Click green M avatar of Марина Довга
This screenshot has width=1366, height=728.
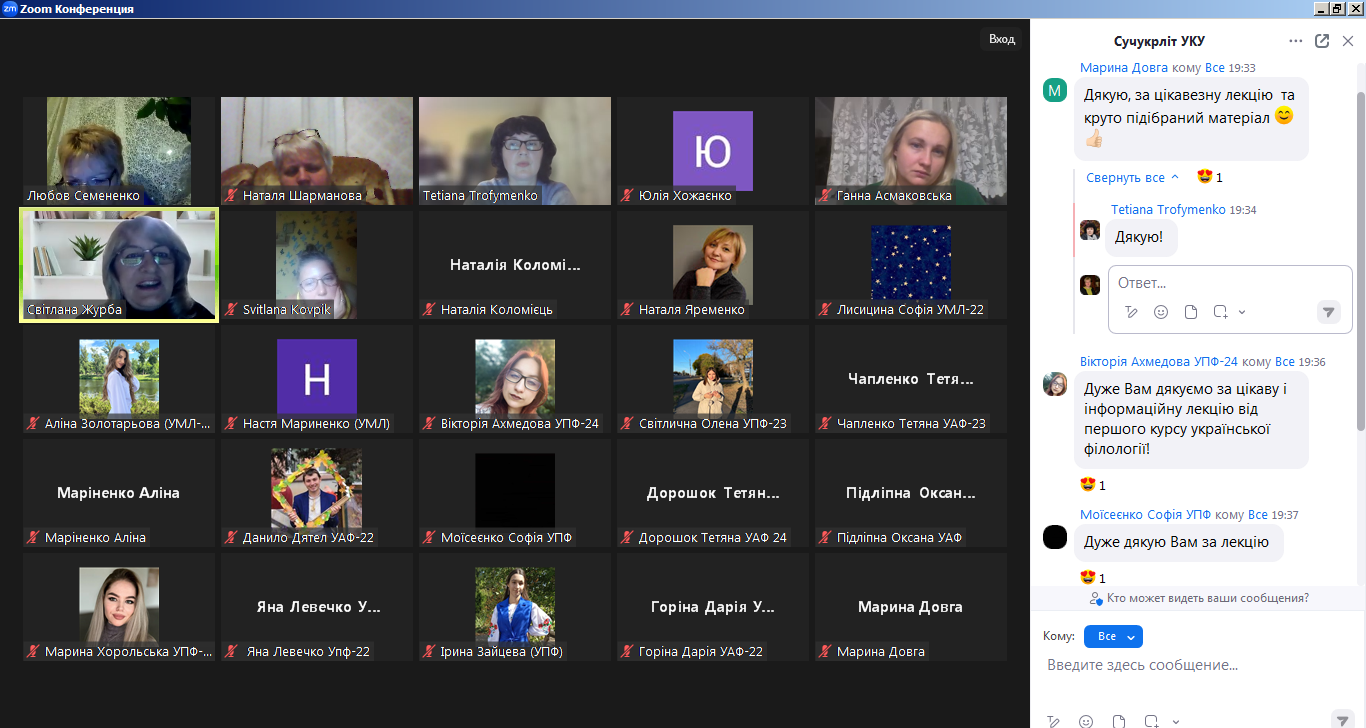pos(1055,90)
